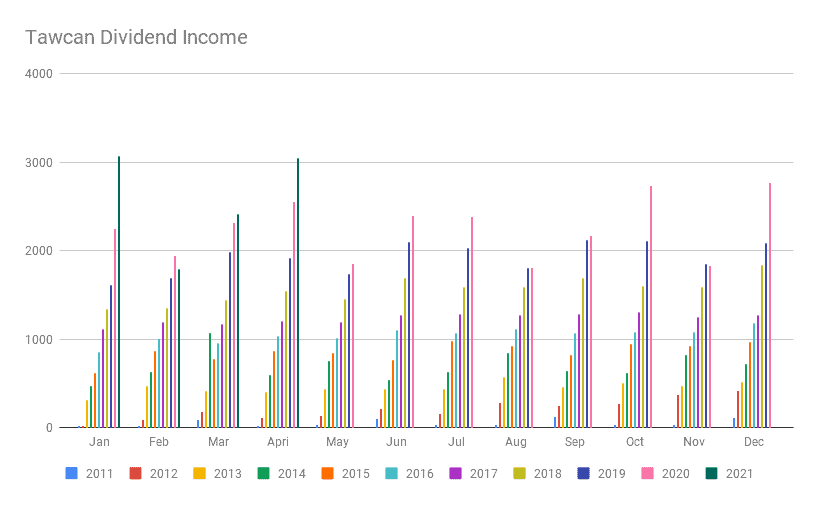This screenshot has width=819, height=506.
Task: Select the 2016 teal legend swatch
Action: (x=394, y=473)
